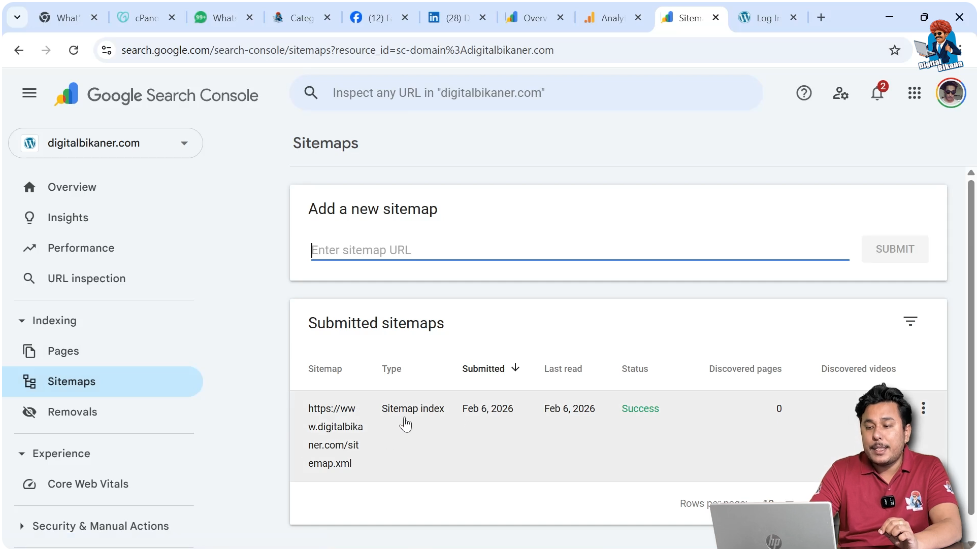Image resolution: width=978 pixels, height=549 pixels.
Task: Click the Discovered videos column header
Action: tap(858, 369)
